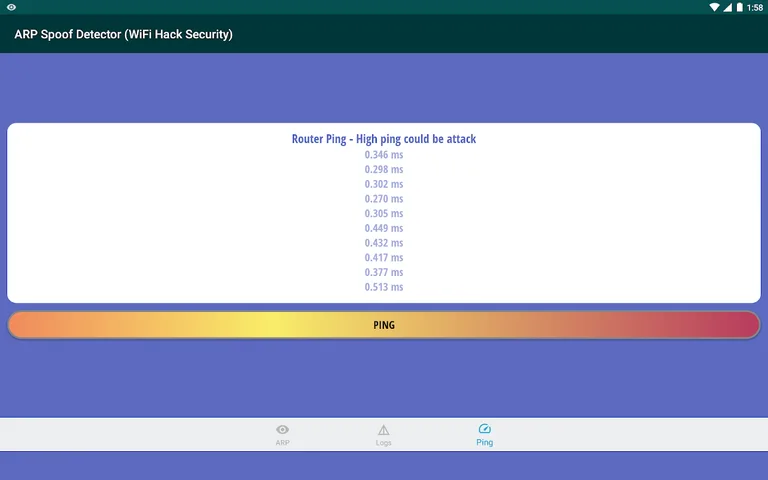
Task: Click the ARP Spoof Detector app title
Action: pos(123,34)
